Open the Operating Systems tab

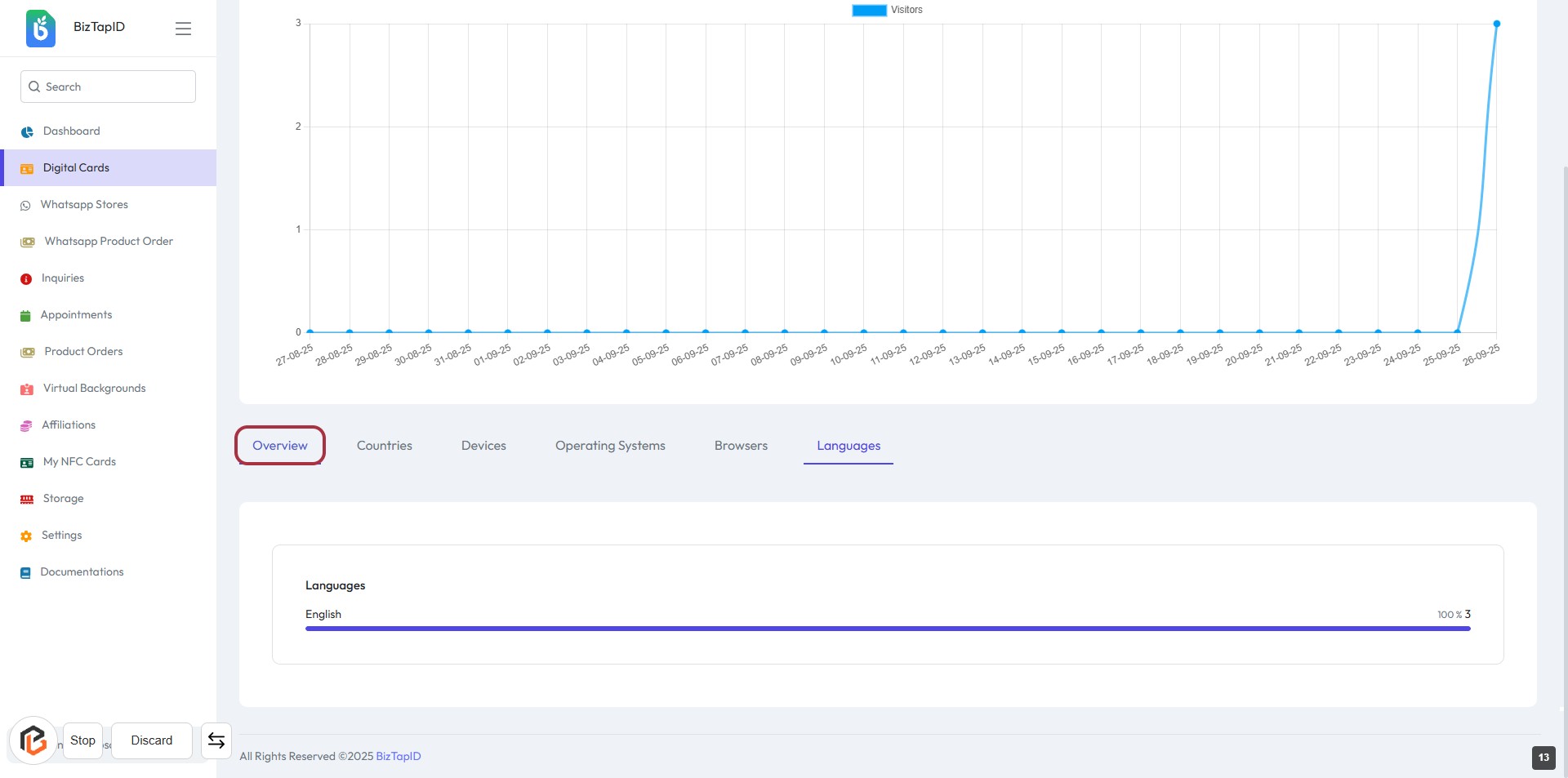[x=610, y=446]
